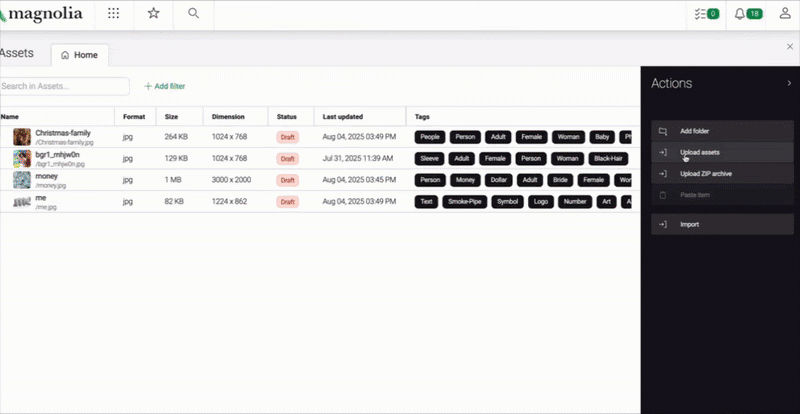Viewport: 800px width, 414px height.
Task: Open the tasks checklist icon
Action: pos(706,14)
